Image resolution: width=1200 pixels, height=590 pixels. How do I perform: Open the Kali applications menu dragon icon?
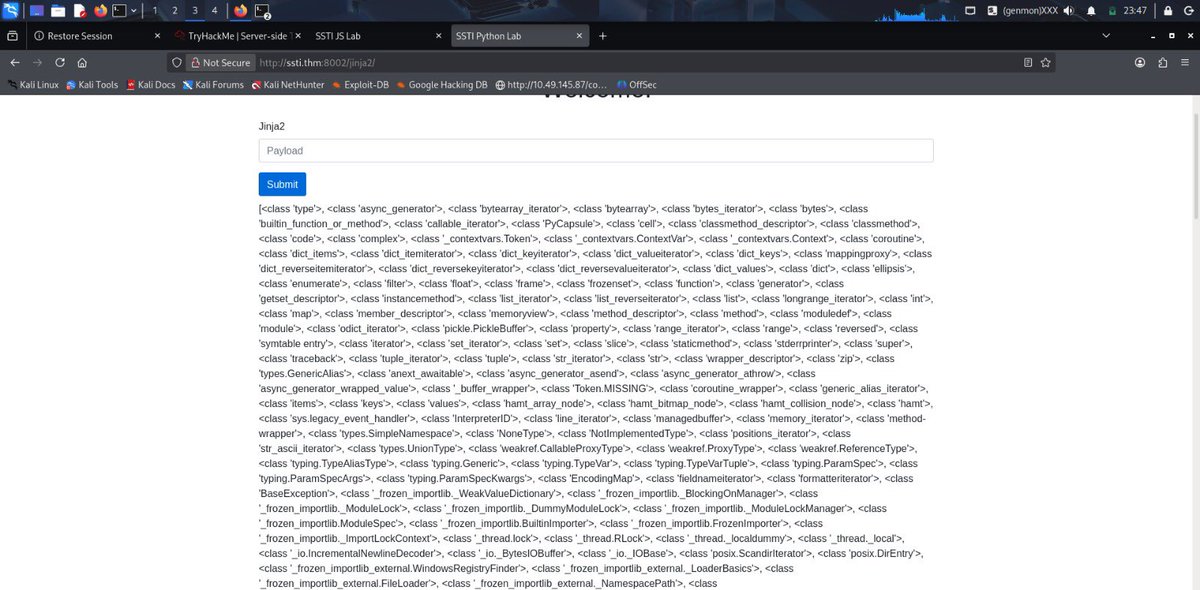pyautogui.click(x=11, y=11)
